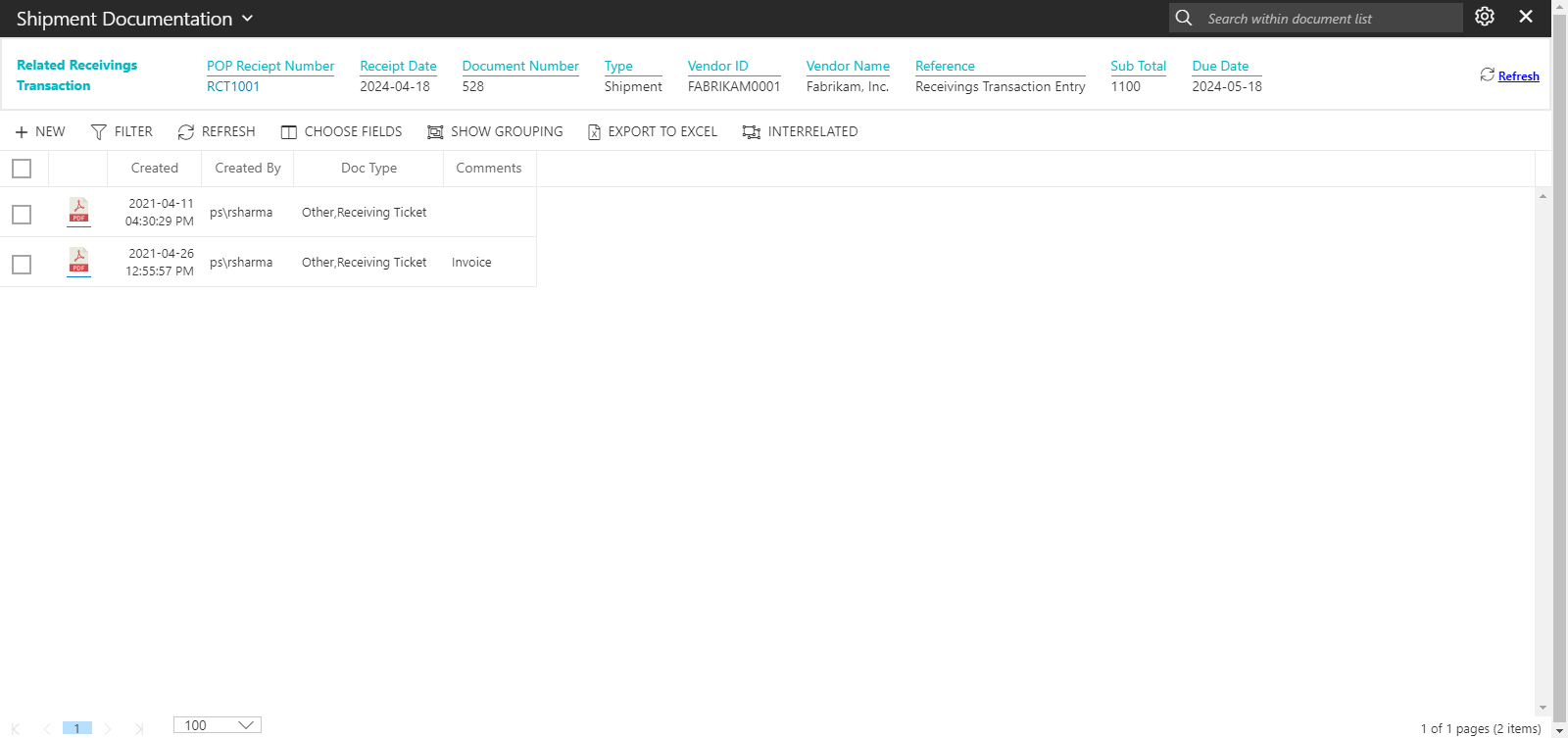Click the New toolbar button
This screenshot has height=738, width=1568.
coord(40,132)
